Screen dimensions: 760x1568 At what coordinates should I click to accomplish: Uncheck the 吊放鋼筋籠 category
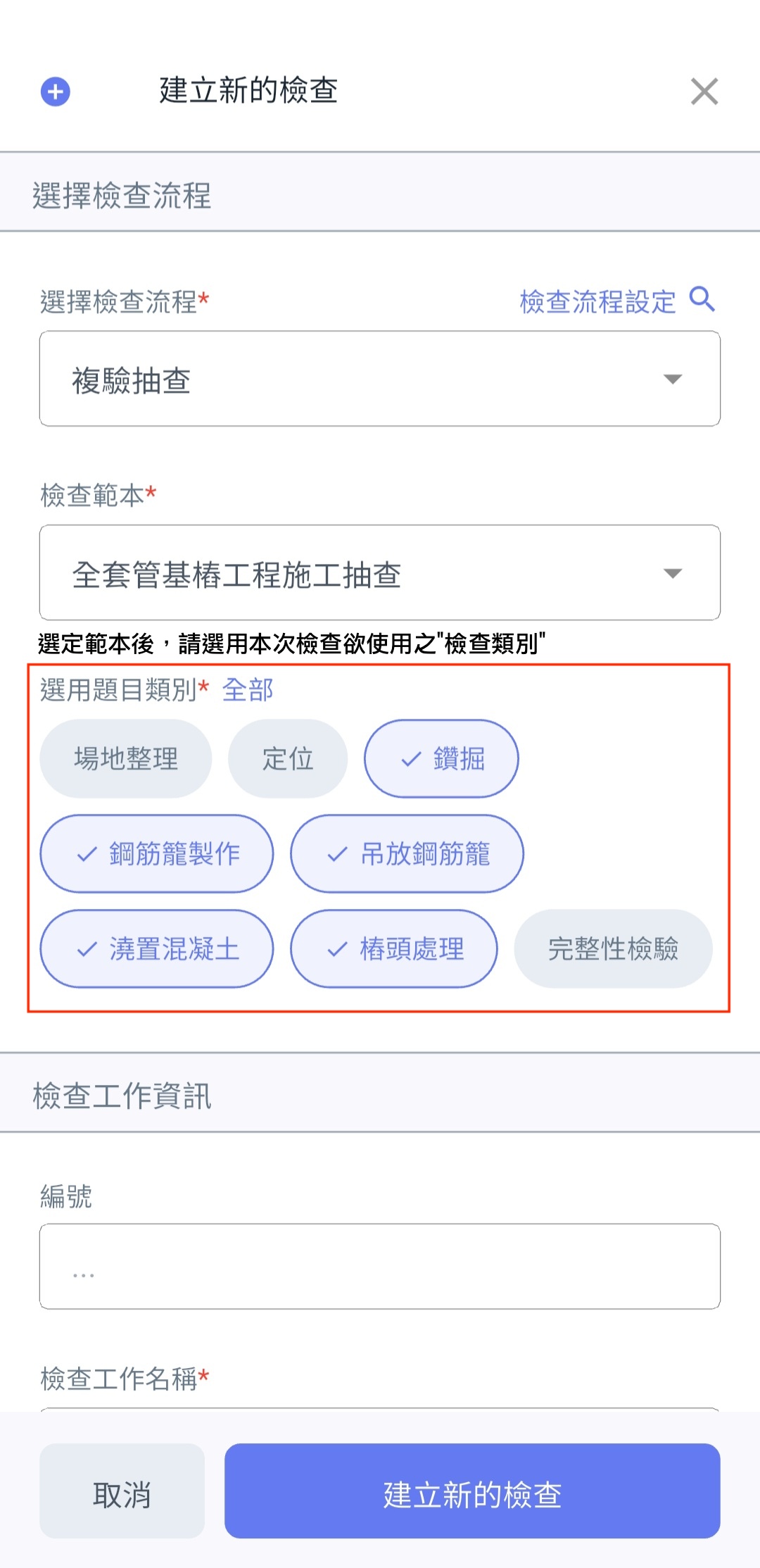(x=407, y=854)
